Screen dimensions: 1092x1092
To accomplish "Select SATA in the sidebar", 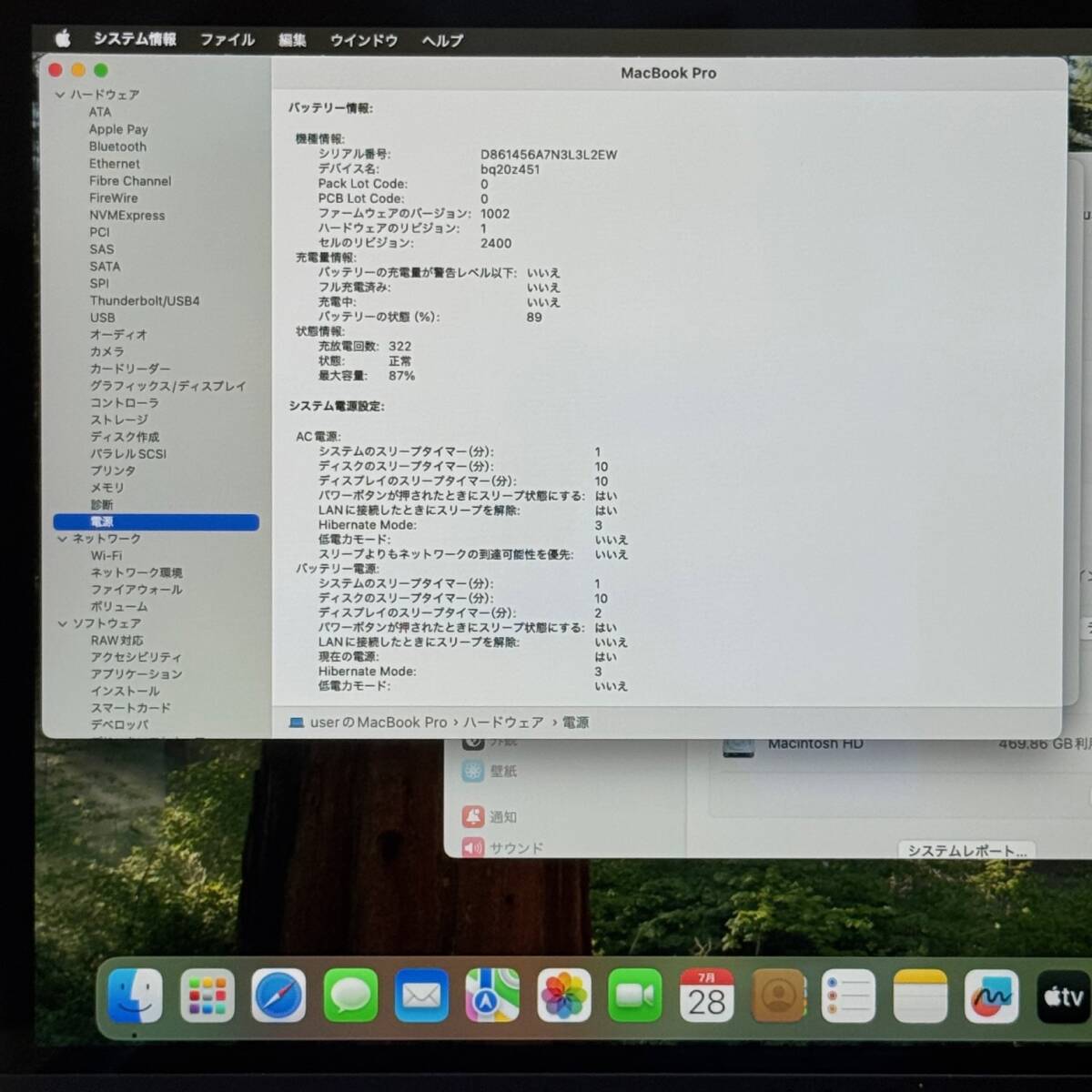I will pos(105,267).
